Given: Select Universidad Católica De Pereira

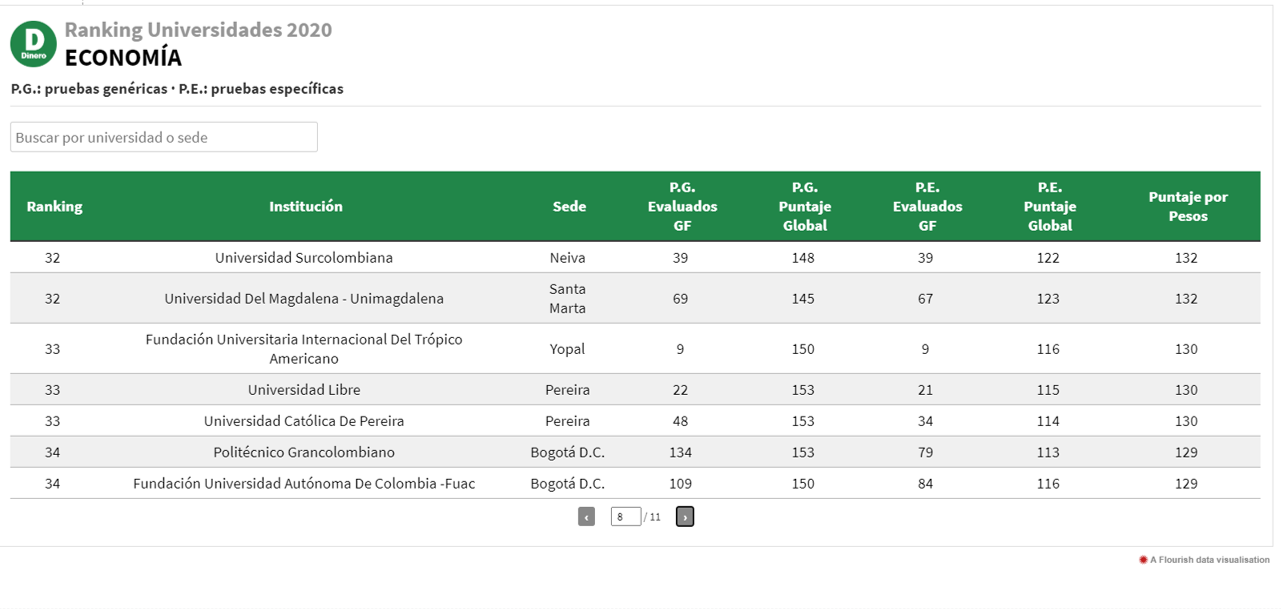Looking at the screenshot, I should [304, 421].
